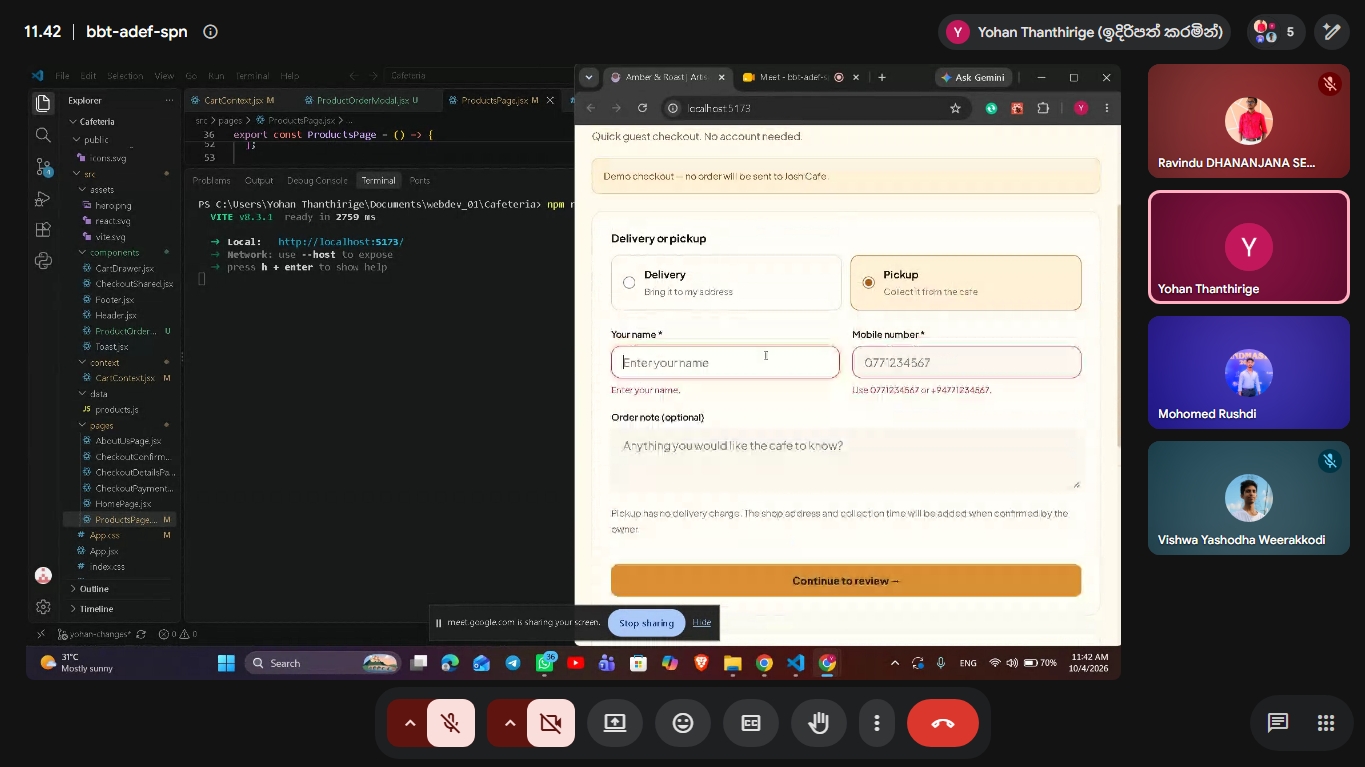This screenshot has width=1365, height=767.
Task: Open audio settings chevron beside Meet microphone
Action: point(409,723)
